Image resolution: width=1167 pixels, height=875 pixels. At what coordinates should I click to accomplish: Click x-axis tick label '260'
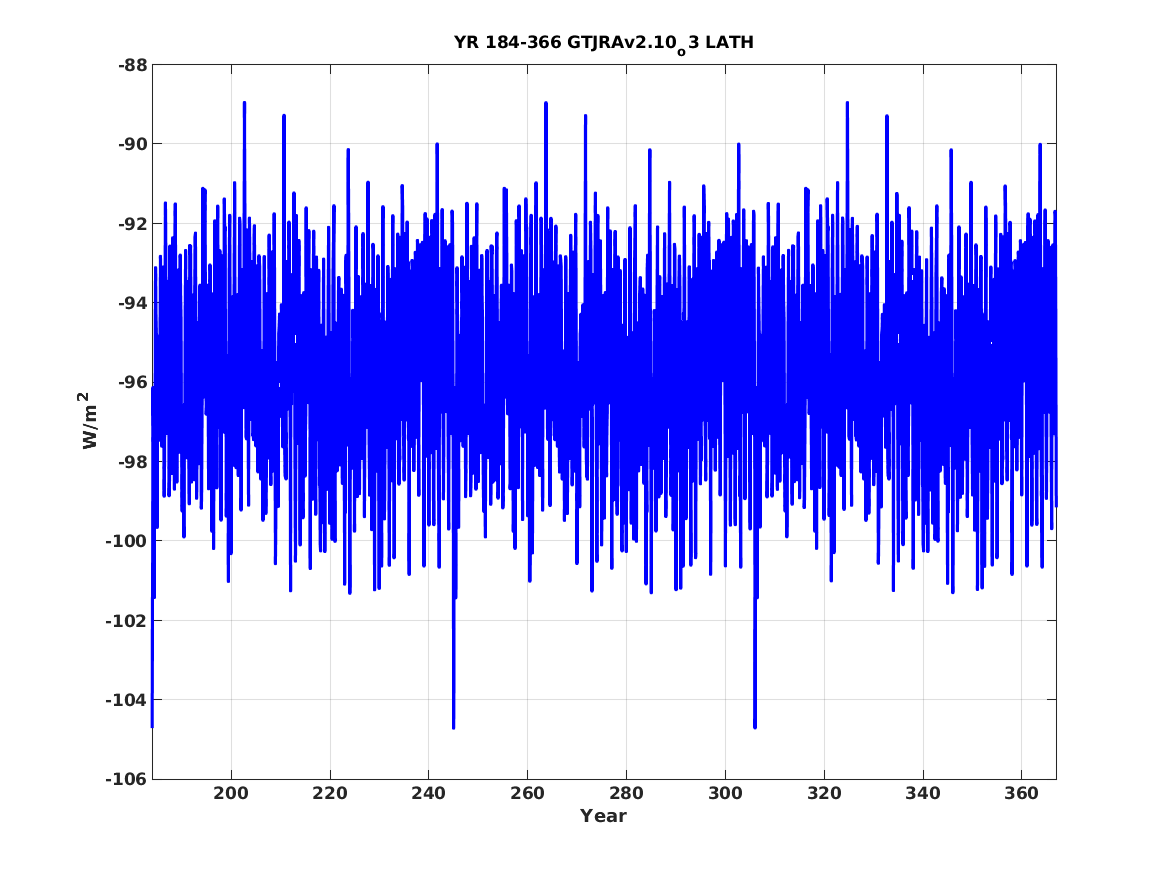[527, 793]
